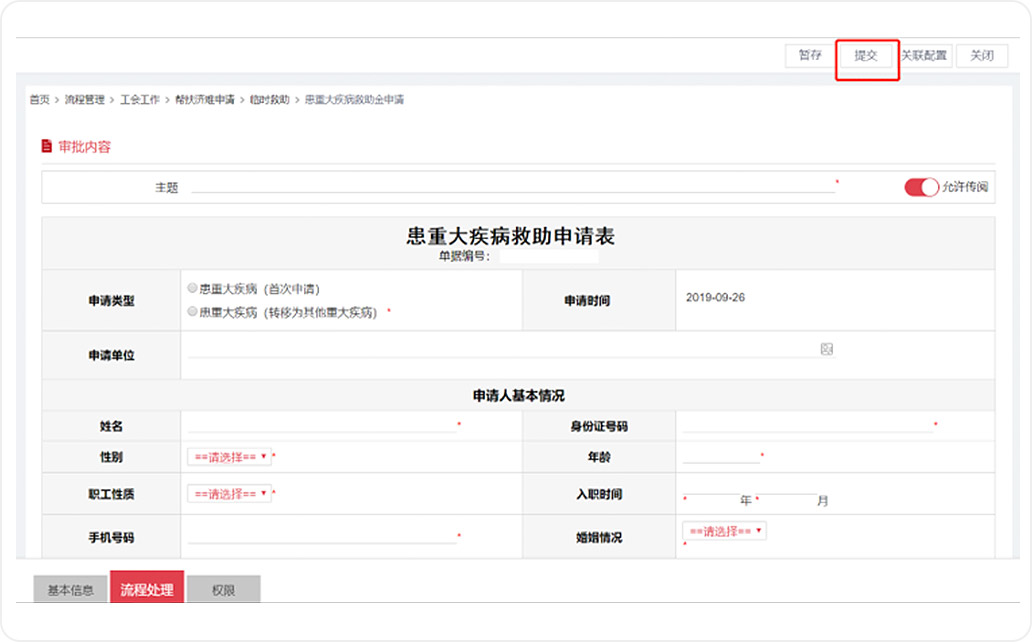Image resolution: width=1032 pixels, height=642 pixels.
Task: Choose 患重大疾病（转移为其他重大疾病） radio option
Action: pyautogui.click(x=192, y=312)
